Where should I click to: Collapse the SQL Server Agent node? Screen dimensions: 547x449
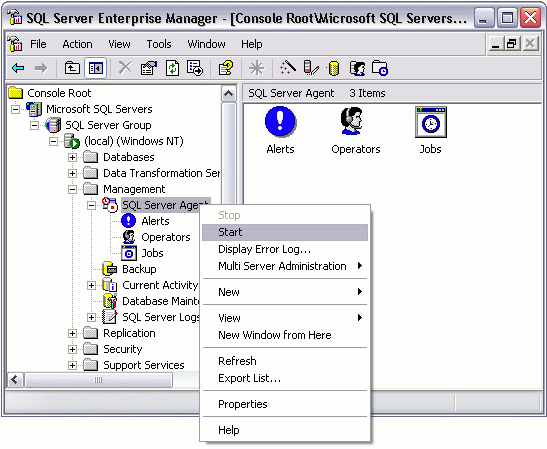[x=91, y=205]
